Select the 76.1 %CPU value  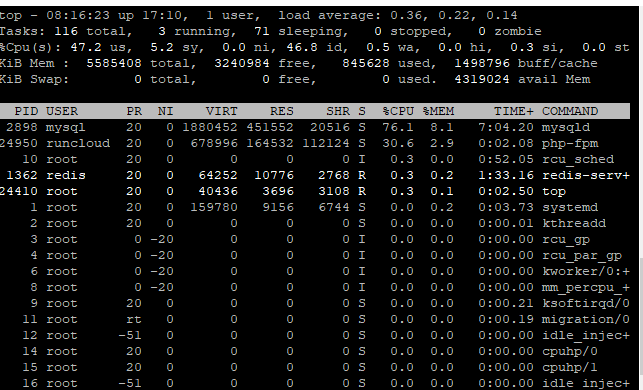tap(398, 128)
